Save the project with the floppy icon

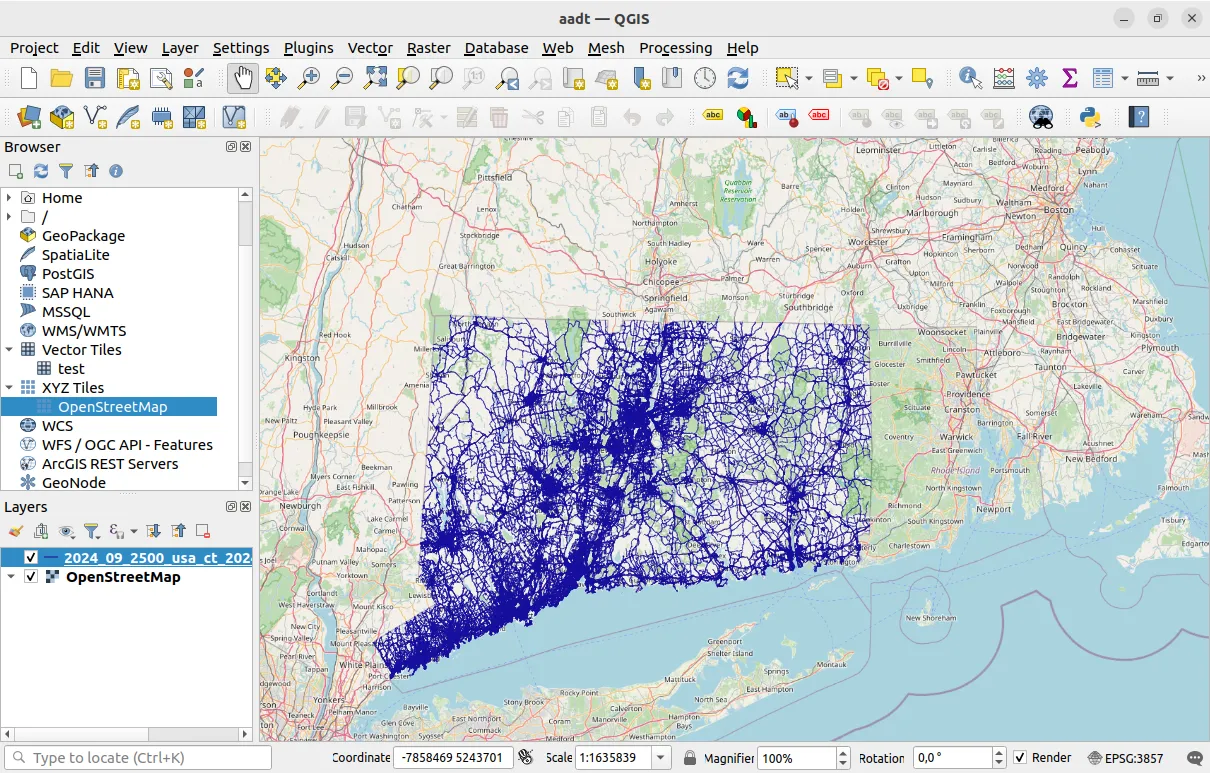click(x=95, y=78)
